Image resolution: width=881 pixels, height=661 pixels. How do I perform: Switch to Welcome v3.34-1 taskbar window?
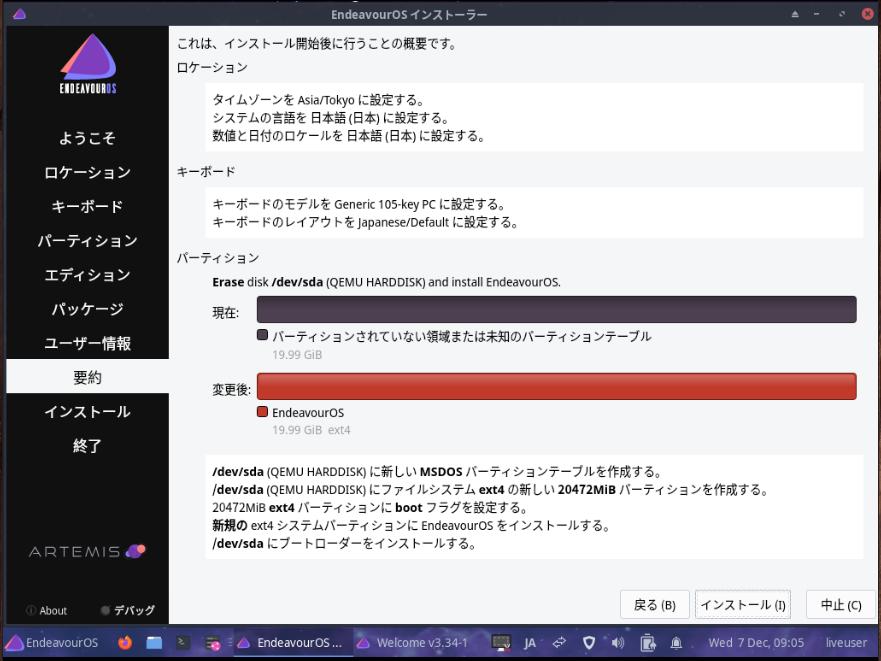(x=412, y=642)
